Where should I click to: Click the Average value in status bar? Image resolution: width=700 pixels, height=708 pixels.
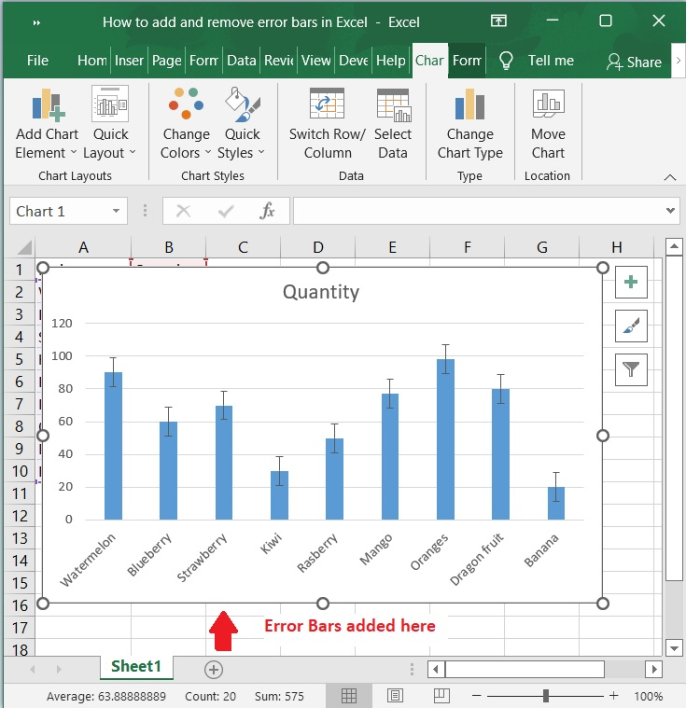click(x=106, y=697)
